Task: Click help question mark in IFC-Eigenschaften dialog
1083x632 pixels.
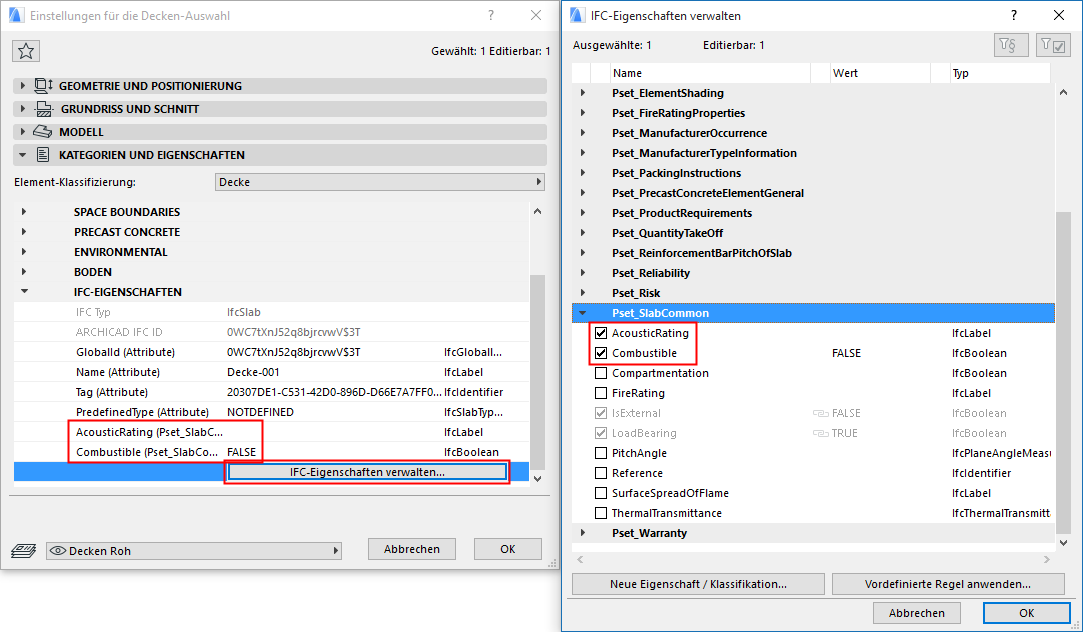Action: [1013, 15]
